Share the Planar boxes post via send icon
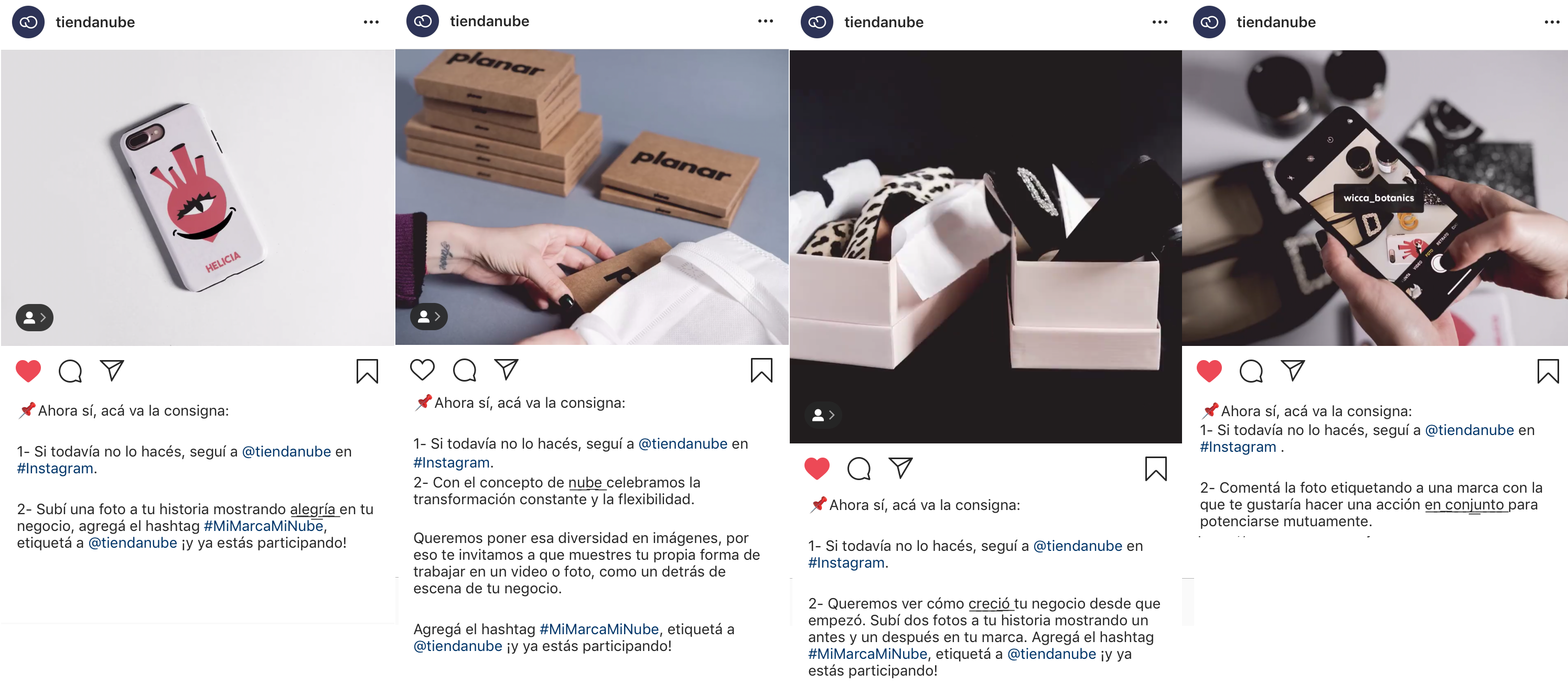This screenshot has width=1568, height=684. (506, 370)
